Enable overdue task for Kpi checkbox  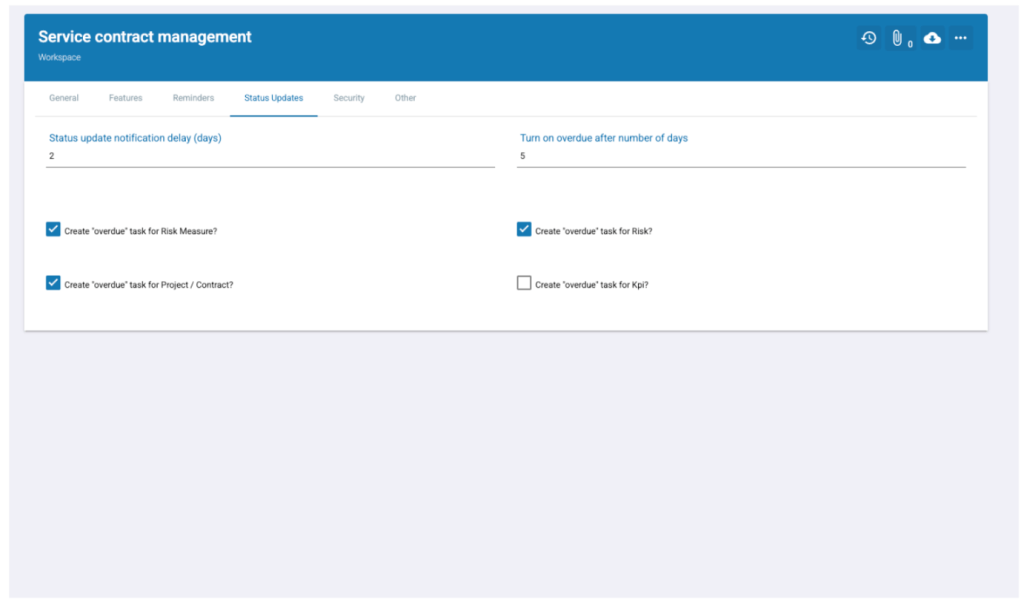click(x=524, y=283)
